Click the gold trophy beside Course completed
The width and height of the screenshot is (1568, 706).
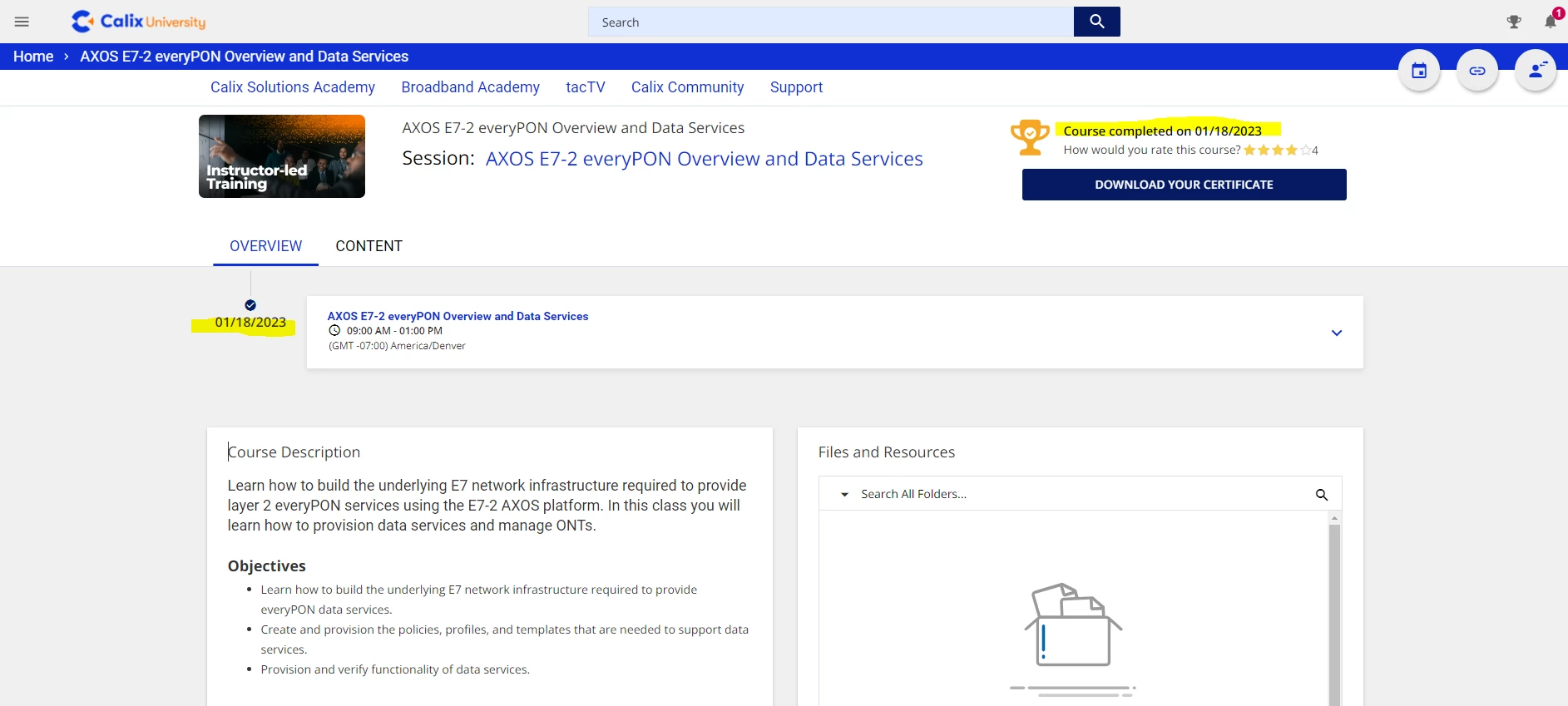pos(1030,137)
